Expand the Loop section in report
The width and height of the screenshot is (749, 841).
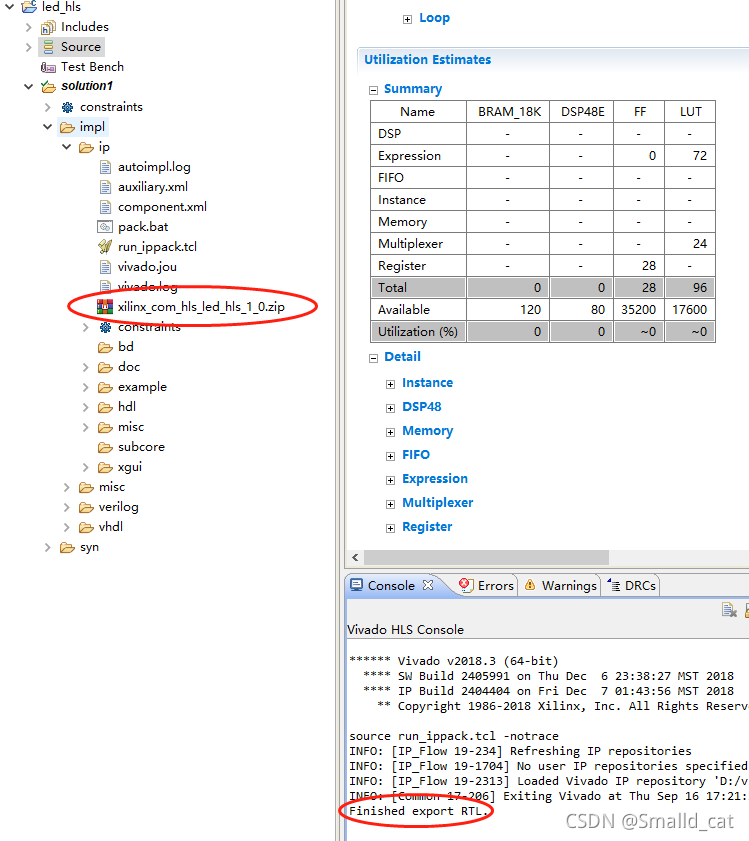(x=407, y=19)
